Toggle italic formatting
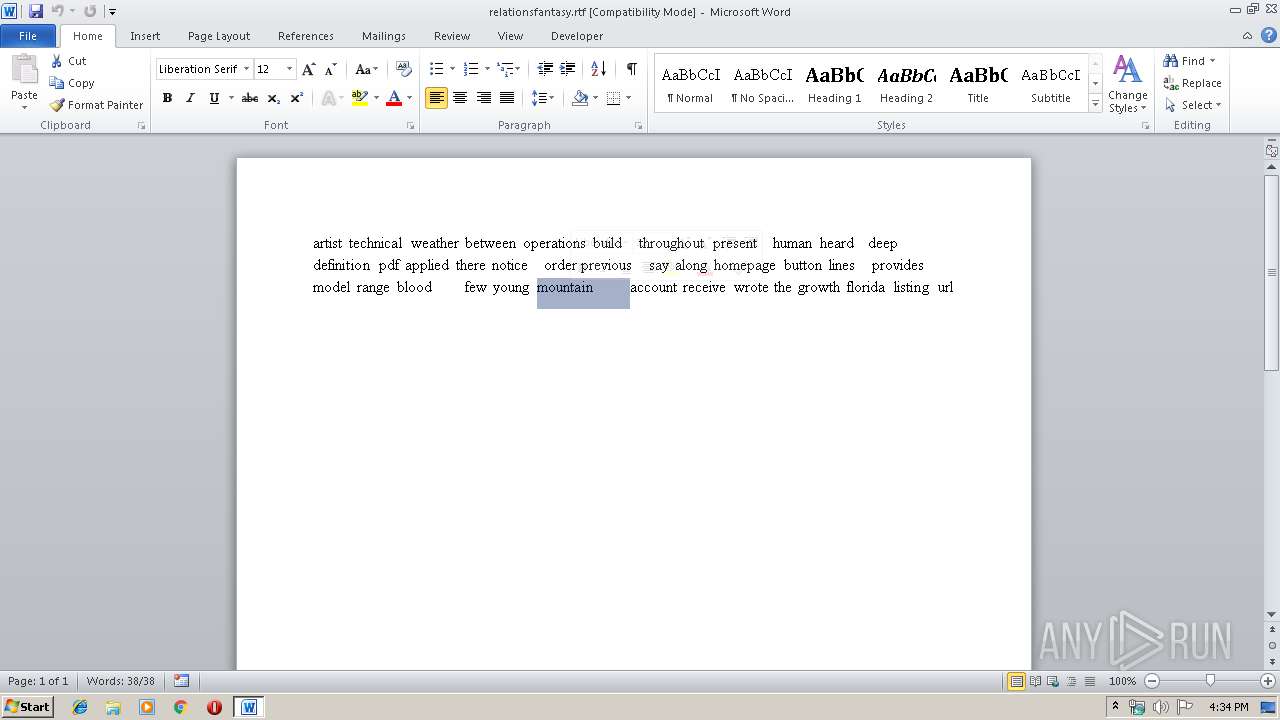 click(190, 98)
